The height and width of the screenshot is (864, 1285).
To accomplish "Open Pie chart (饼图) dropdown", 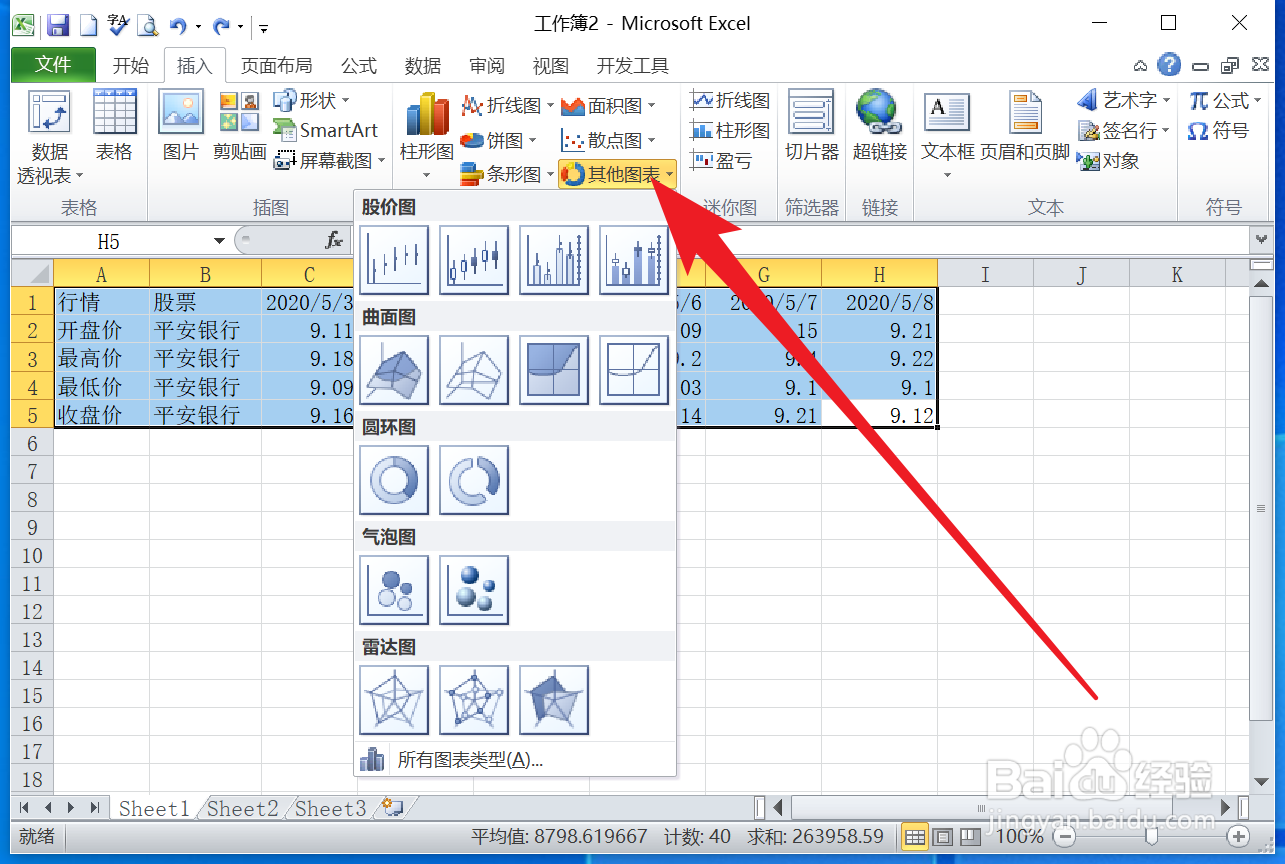I will click(498, 140).
